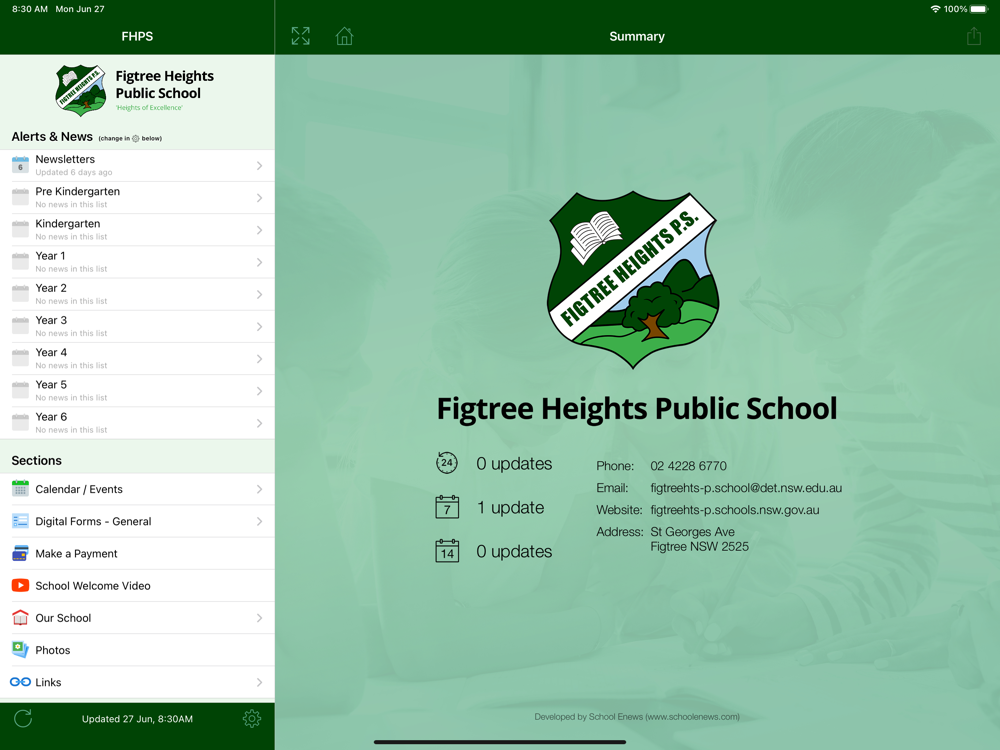Expand Our School row chevron
The width and height of the screenshot is (1000, 750).
click(260, 618)
